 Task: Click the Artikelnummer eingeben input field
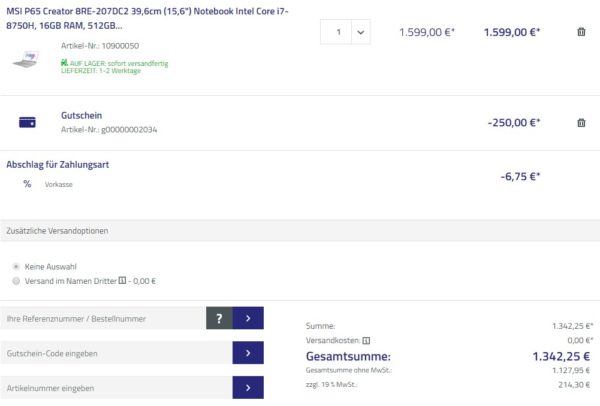click(115, 387)
